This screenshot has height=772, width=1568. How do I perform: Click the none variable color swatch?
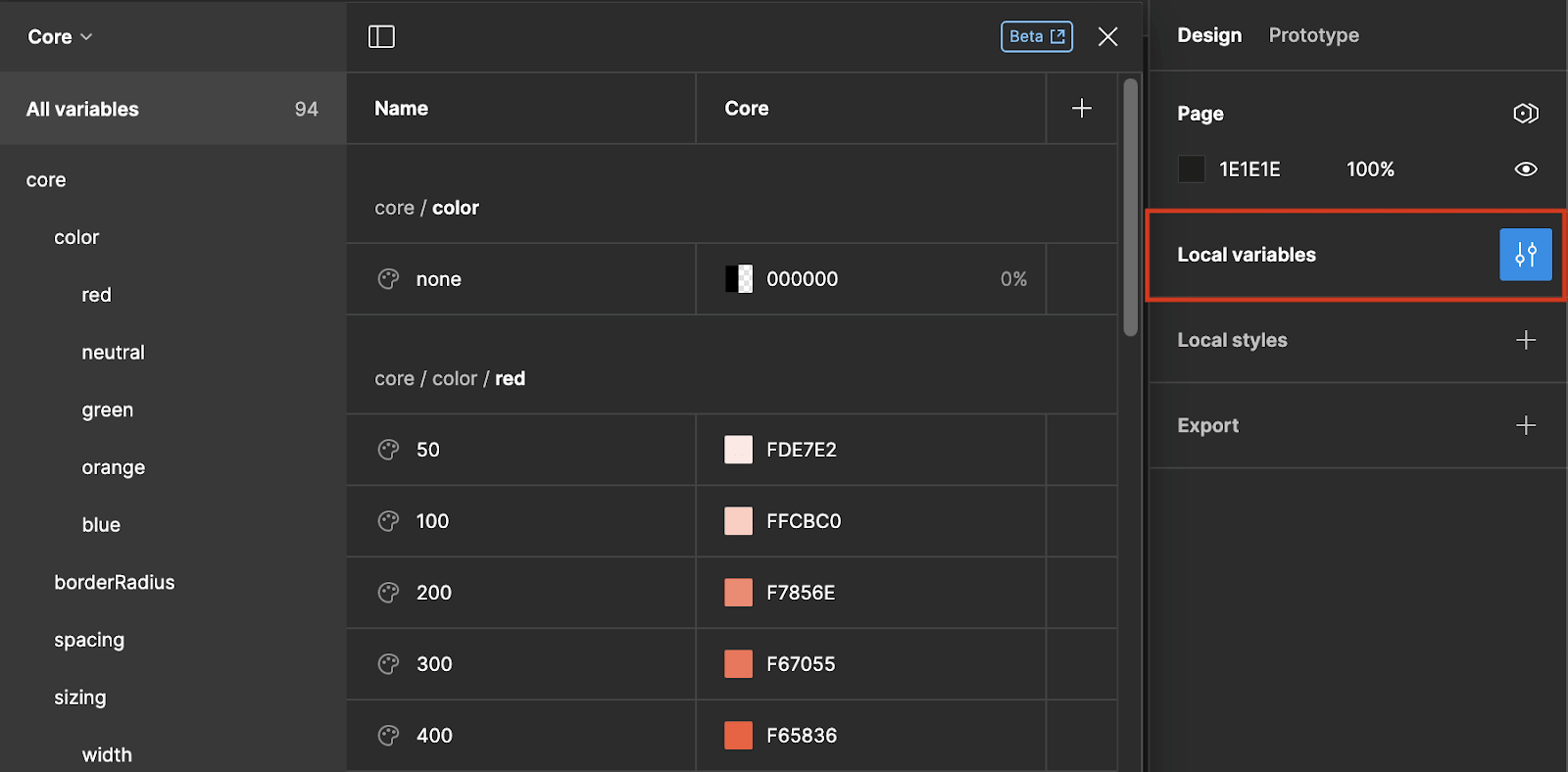point(739,279)
